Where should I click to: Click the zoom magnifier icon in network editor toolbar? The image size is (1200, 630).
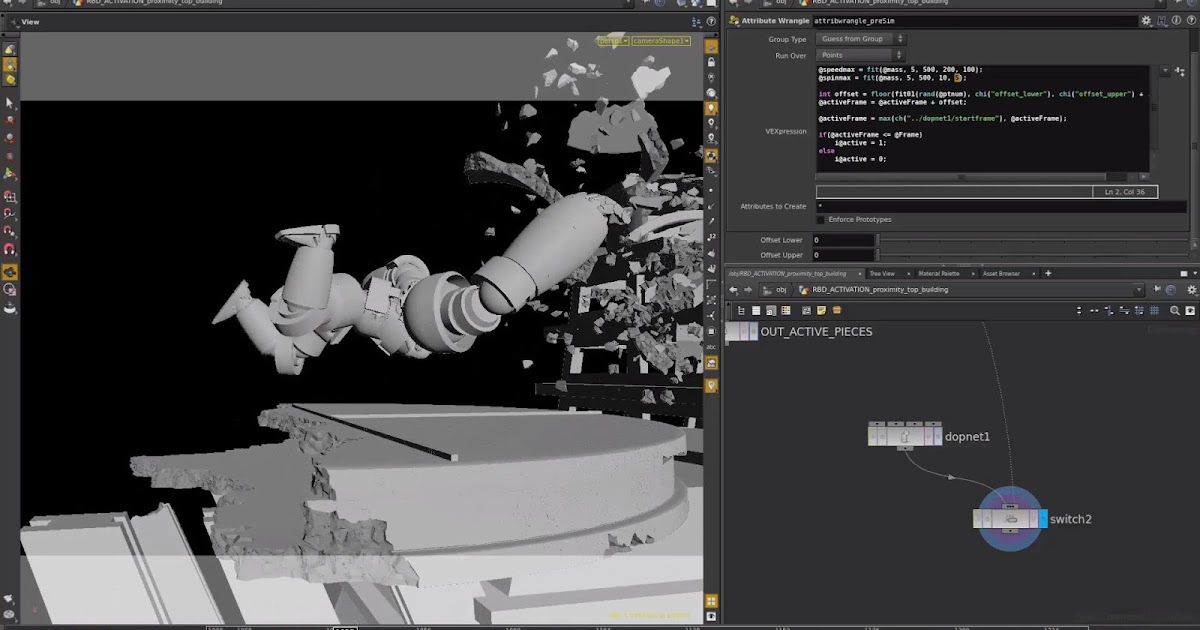point(1173,311)
